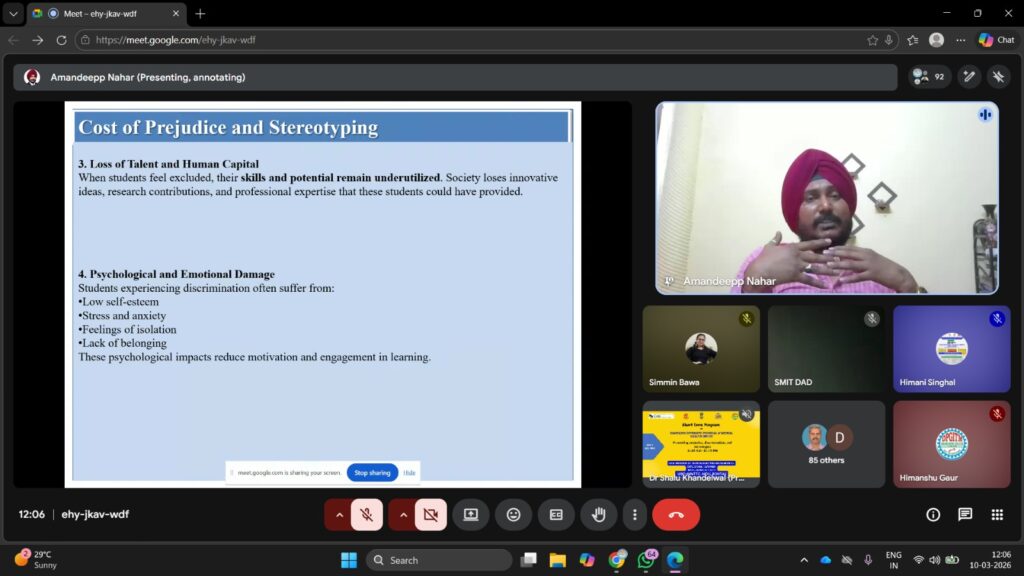Image resolution: width=1024 pixels, height=576 pixels.
Task: Click the annotation pen icon
Action: point(968,76)
